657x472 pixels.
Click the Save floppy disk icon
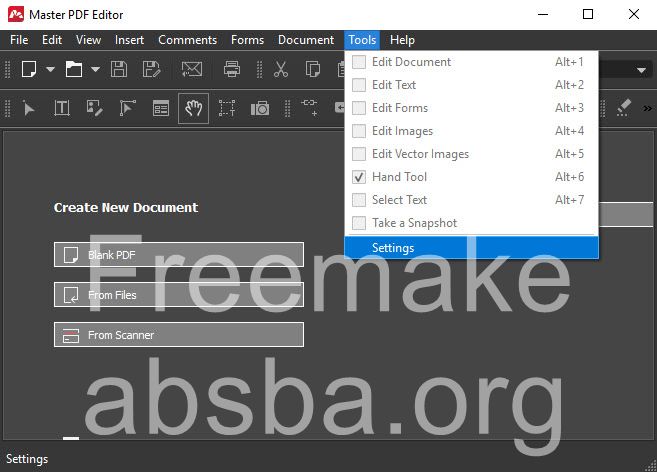pyautogui.click(x=119, y=69)
